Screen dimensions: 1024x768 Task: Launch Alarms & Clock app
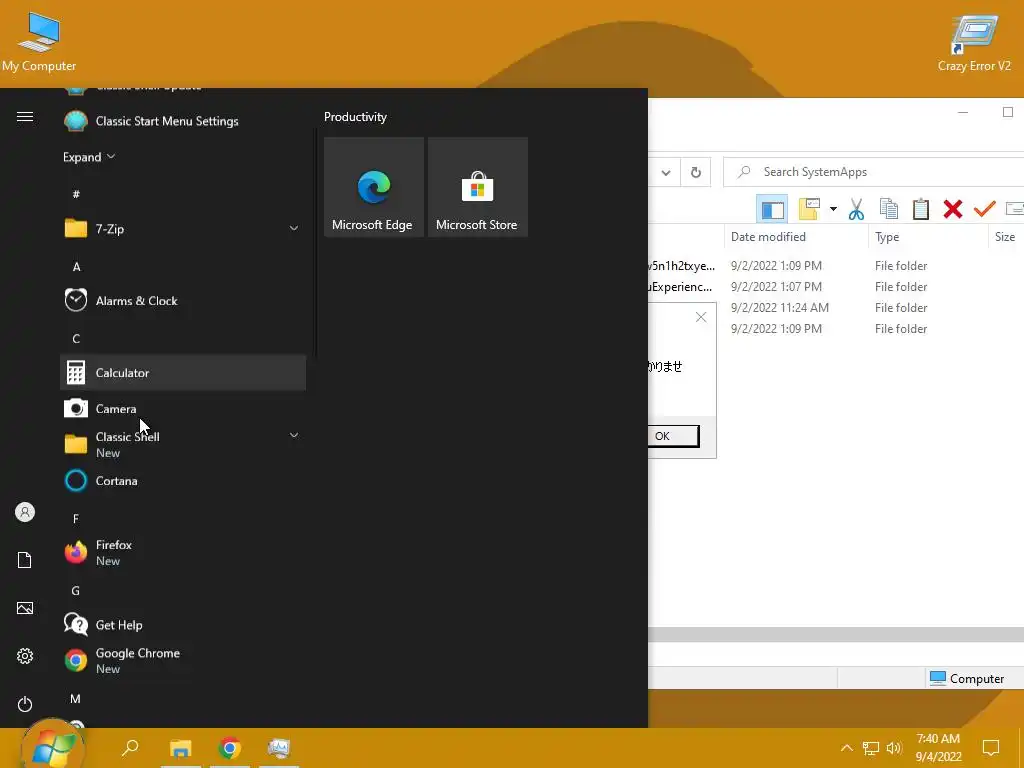[183, 300]
